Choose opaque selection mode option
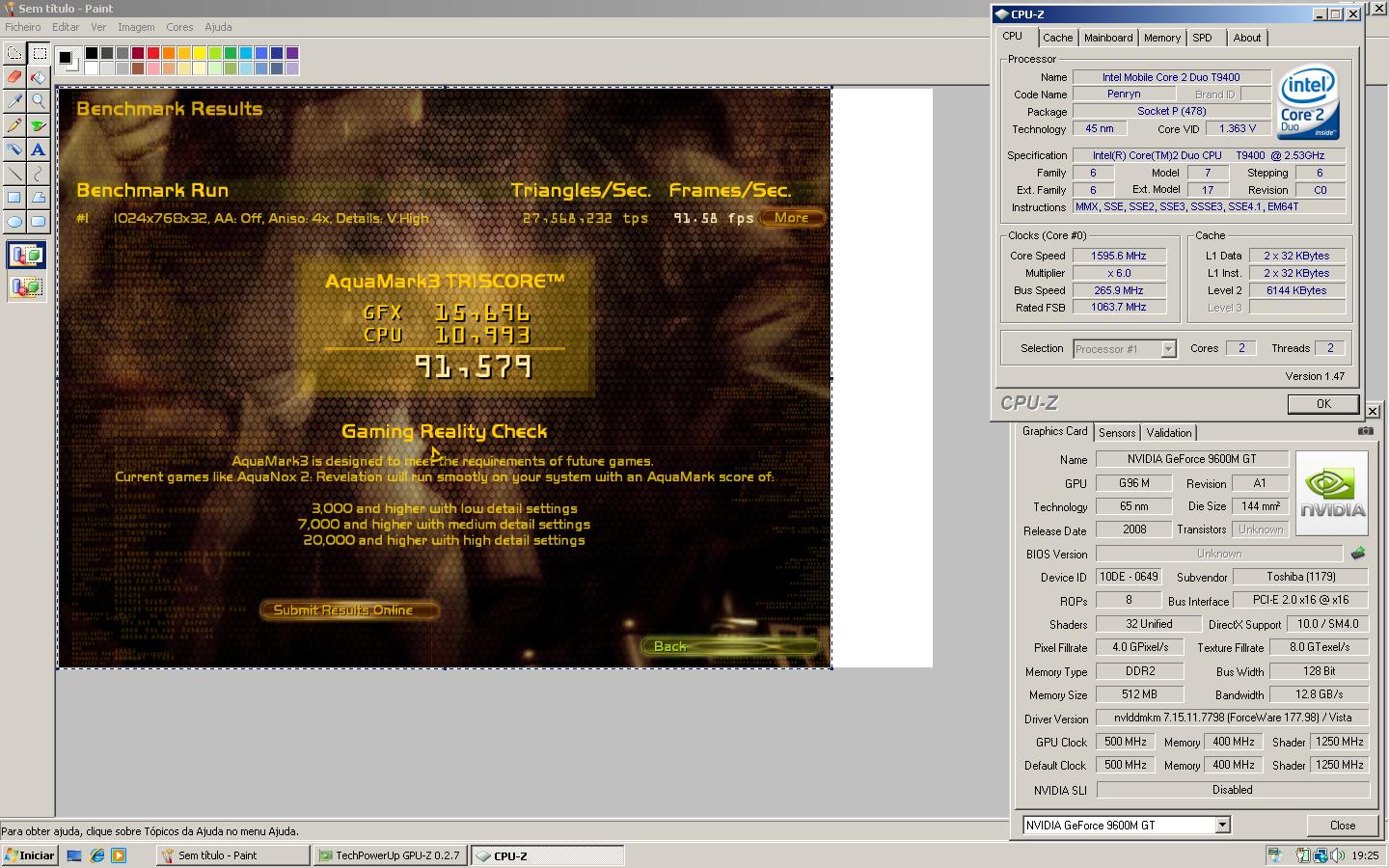This screenshot has height=868, width=1389. click(26, 256)
